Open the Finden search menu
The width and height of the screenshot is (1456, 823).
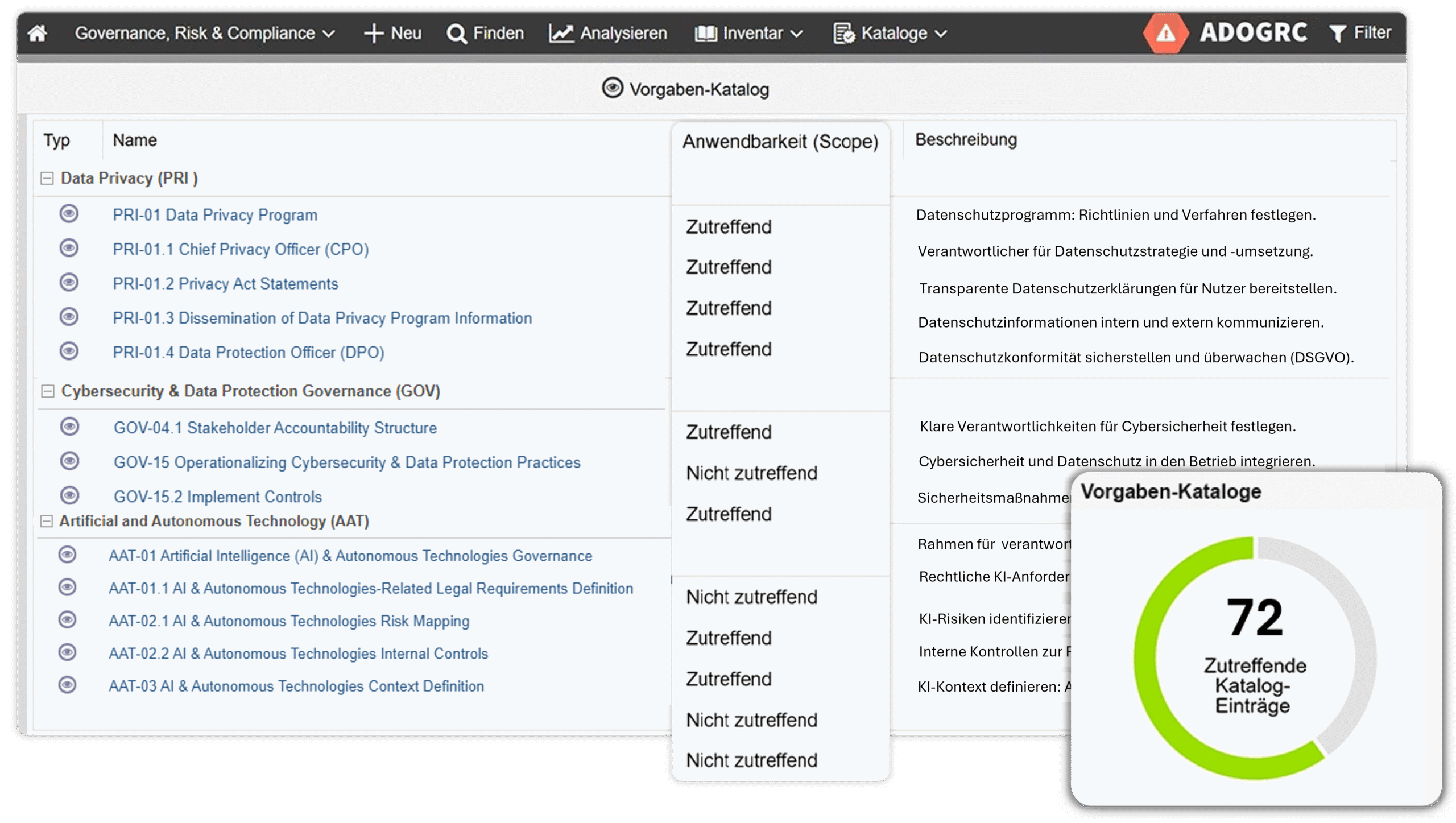(485, 33)
